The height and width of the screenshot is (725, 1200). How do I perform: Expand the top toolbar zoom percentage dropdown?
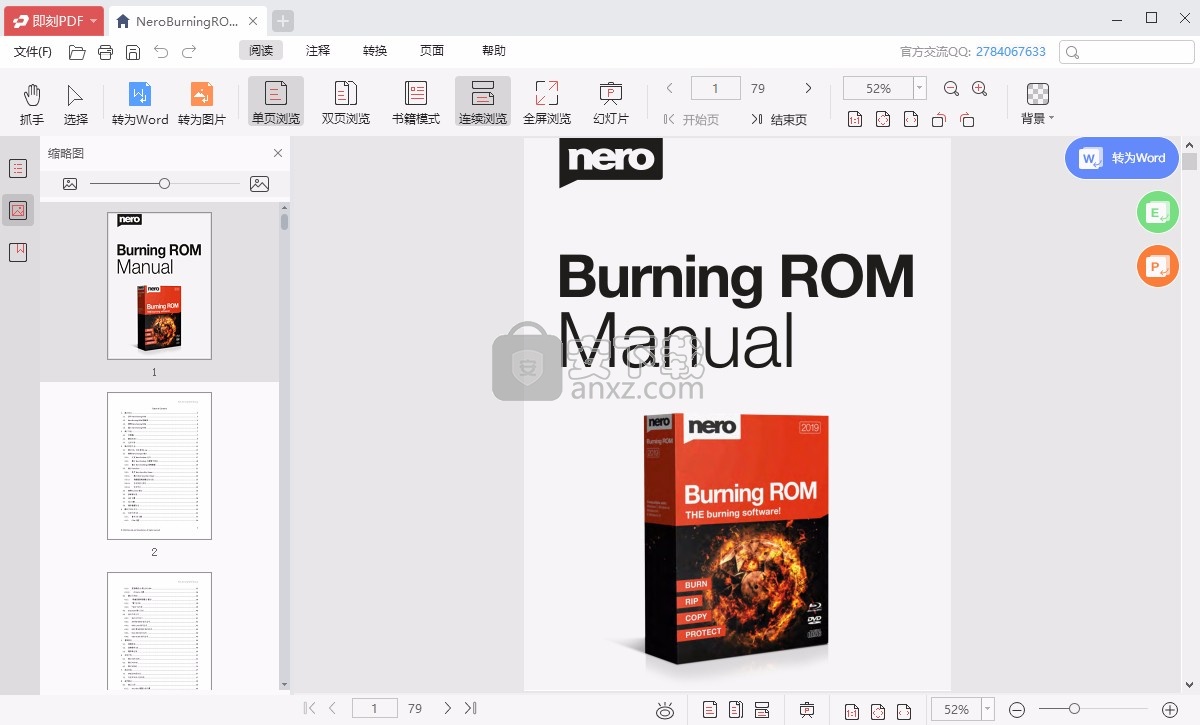pos(920,89)
